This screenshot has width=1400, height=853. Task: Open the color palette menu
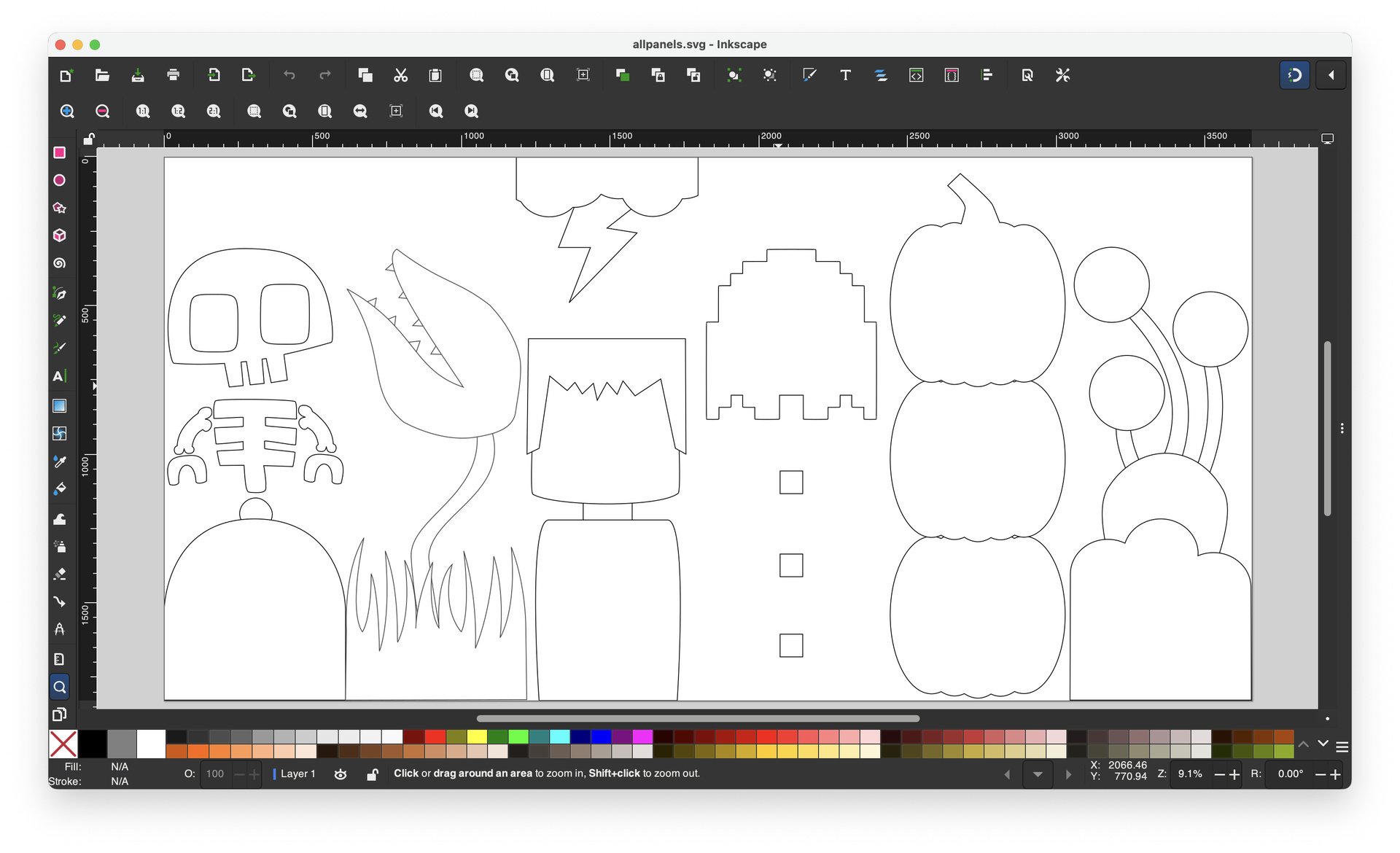pos(1342,747)
